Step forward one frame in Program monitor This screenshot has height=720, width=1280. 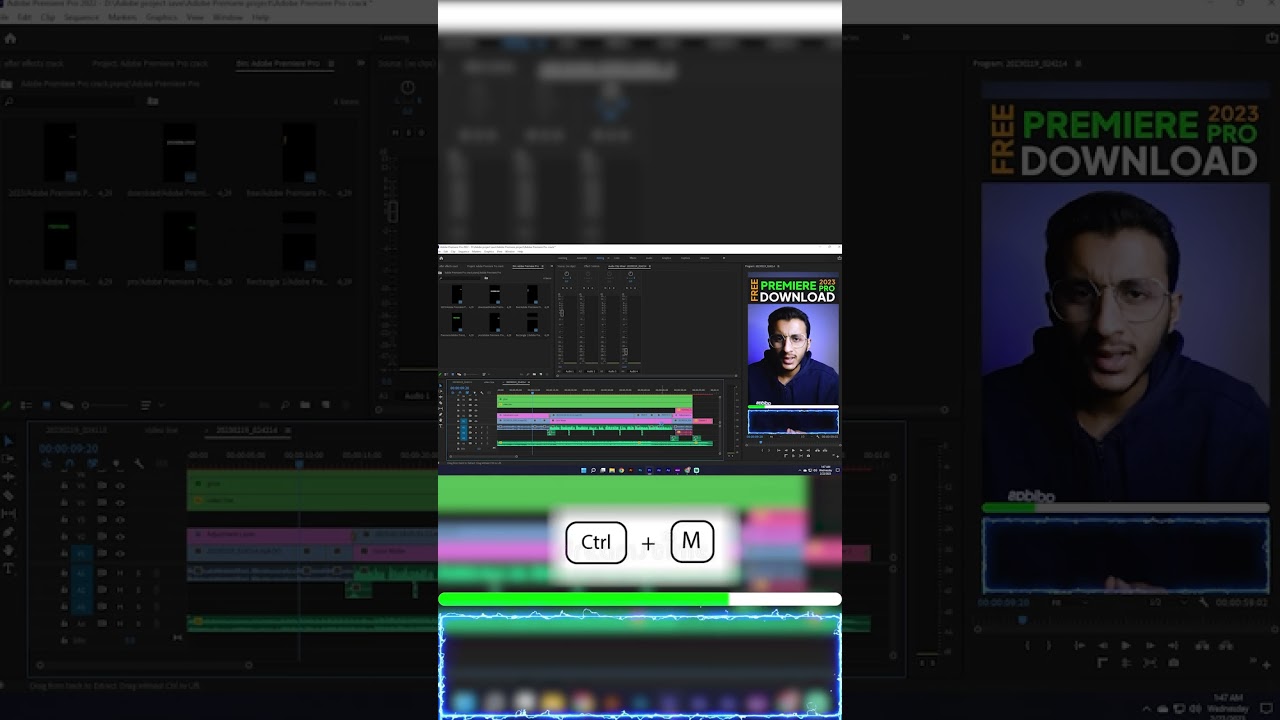1149,646
